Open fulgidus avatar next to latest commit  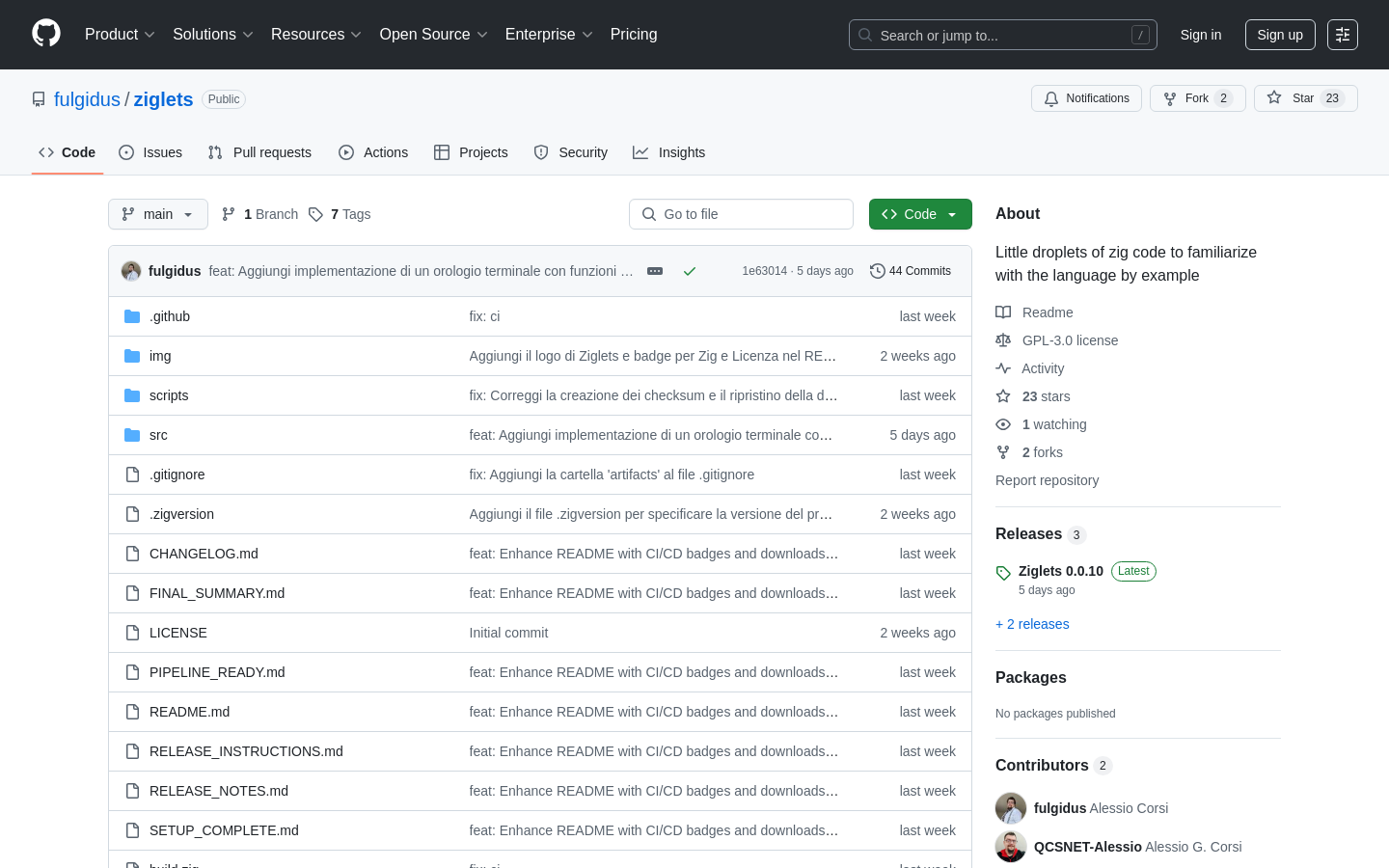point(131,271)
